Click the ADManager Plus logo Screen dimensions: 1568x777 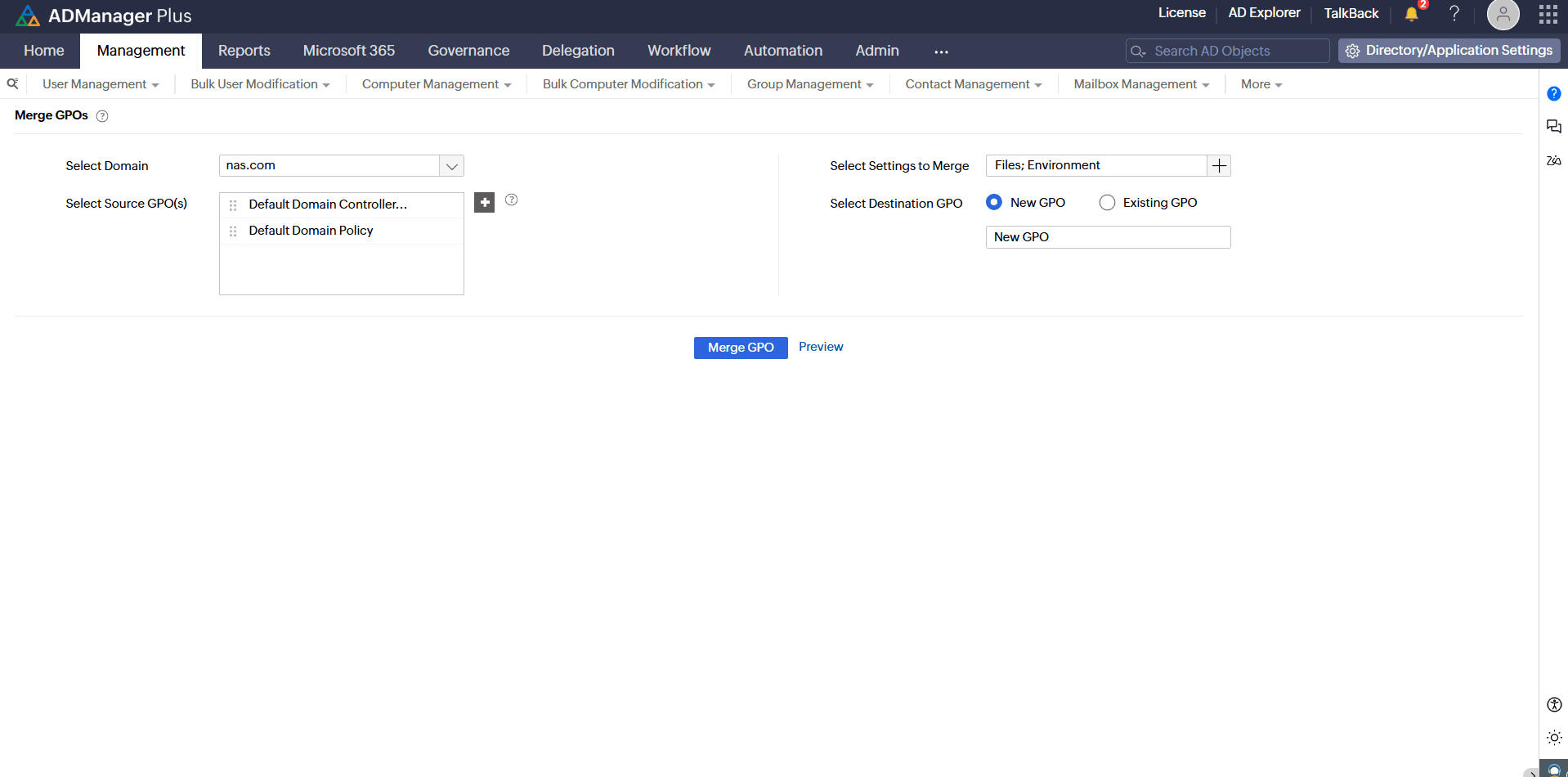coord(104,16)
